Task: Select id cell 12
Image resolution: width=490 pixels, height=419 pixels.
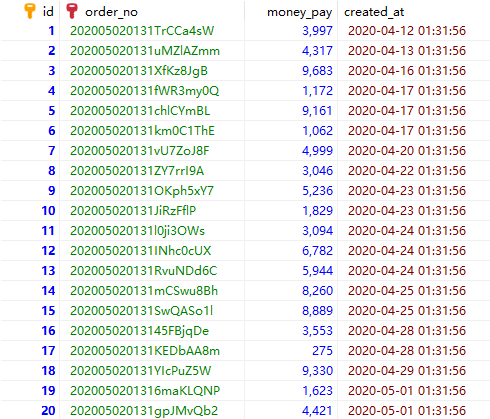Action: point(48,251)
